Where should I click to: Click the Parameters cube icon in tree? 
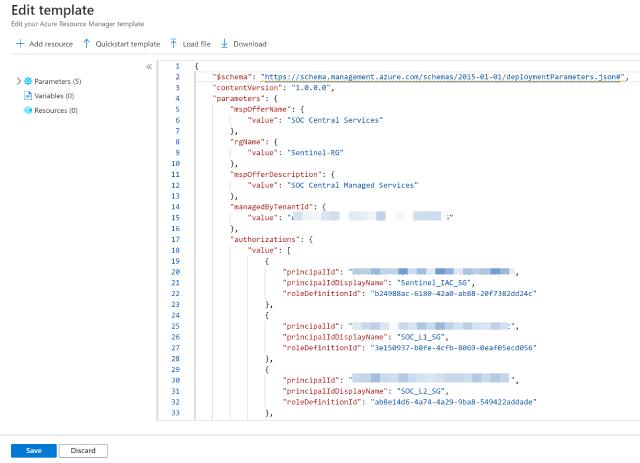click(28, 81)
